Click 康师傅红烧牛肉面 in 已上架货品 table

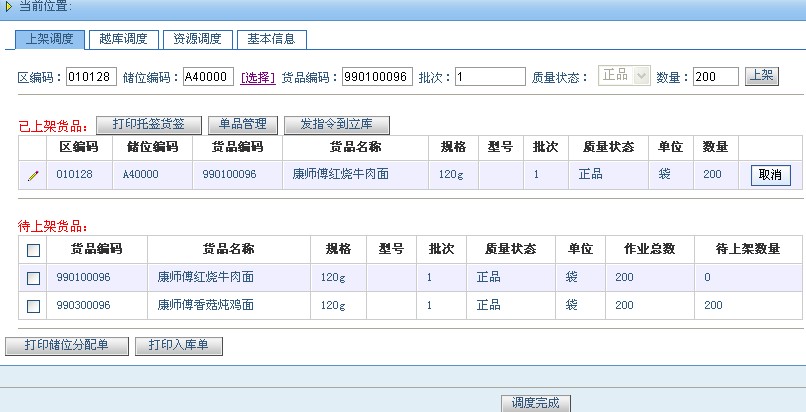(x=340, y=174)
